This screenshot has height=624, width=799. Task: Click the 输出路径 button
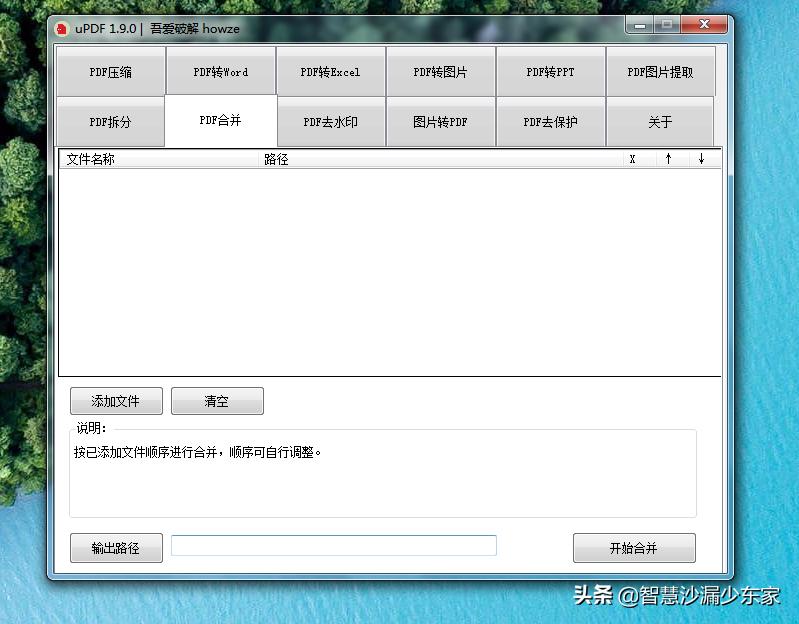[x=116, y=548]
